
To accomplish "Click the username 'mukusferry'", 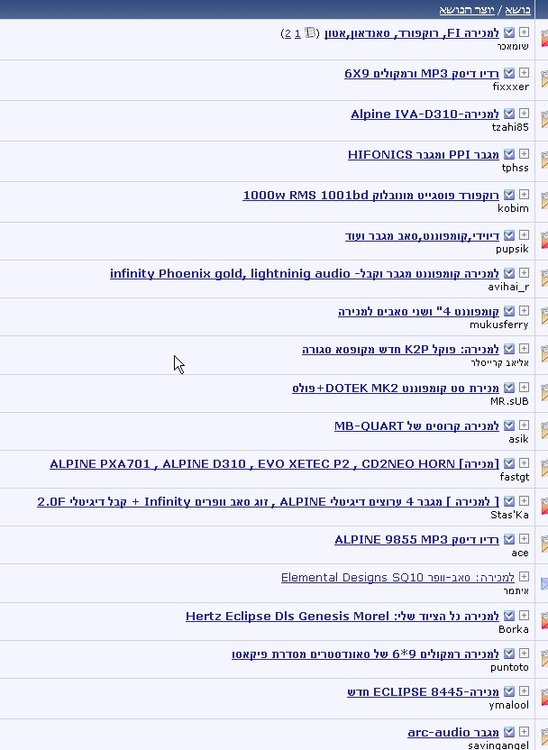I will pos(499,325).
